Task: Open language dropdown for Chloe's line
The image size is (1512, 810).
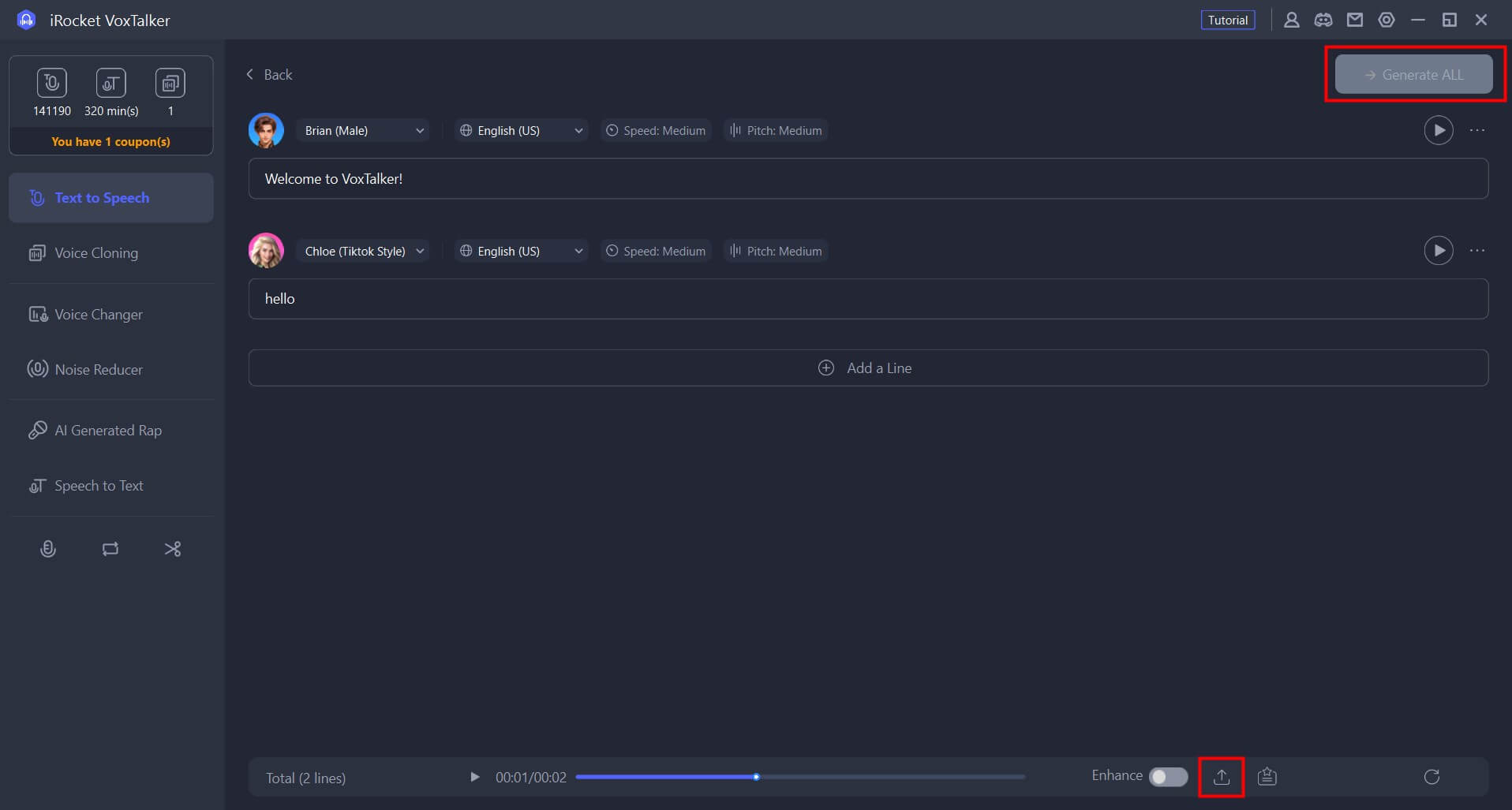Action: tap(521, 252)
